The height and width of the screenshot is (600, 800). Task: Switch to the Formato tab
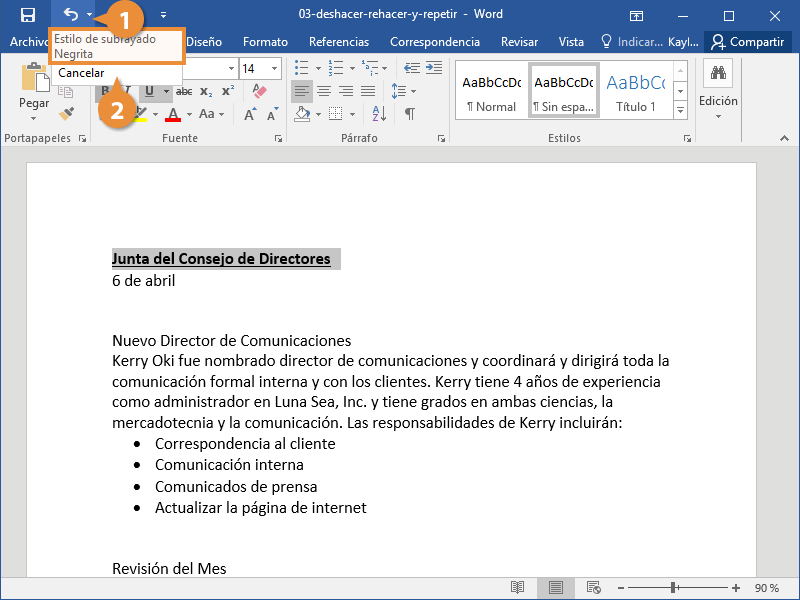click(265, 42)
